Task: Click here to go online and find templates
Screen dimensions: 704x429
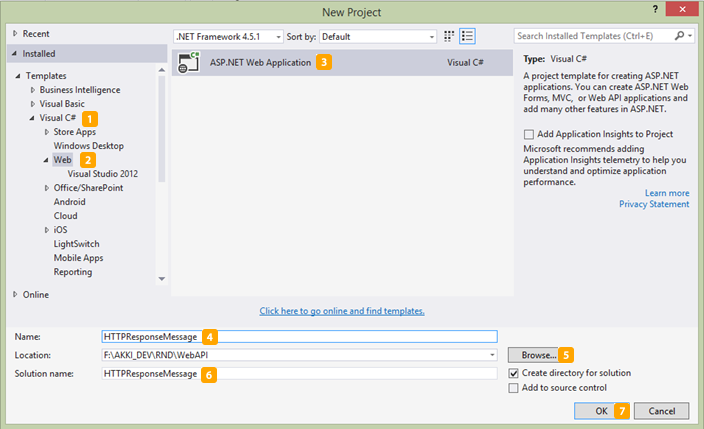Action: [x=342, y=311]
